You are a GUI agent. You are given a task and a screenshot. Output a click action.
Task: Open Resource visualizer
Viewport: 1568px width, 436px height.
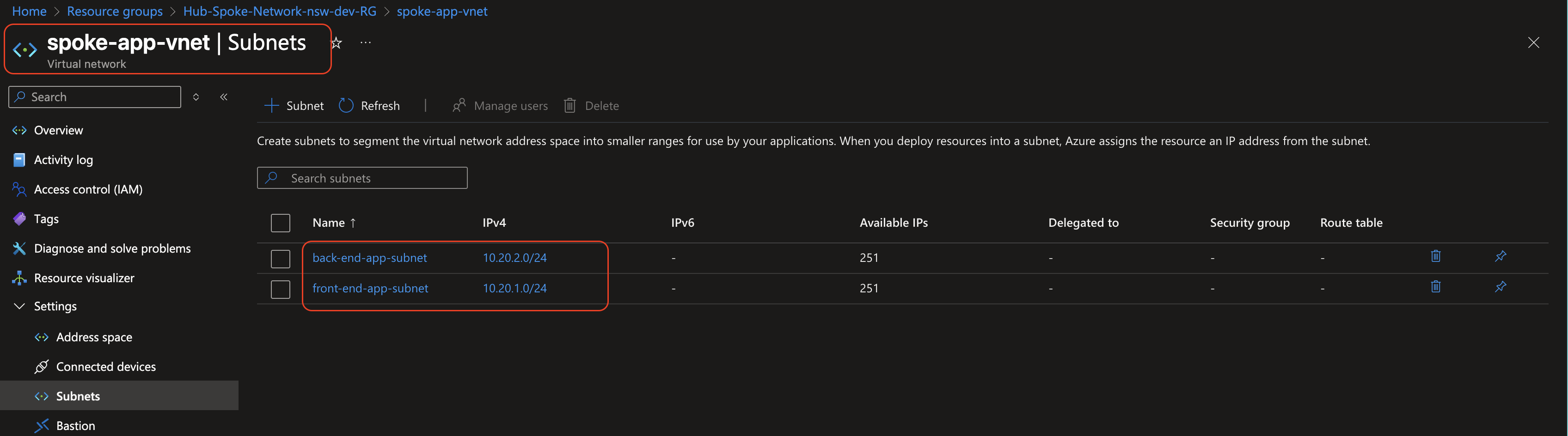(84, 277)
